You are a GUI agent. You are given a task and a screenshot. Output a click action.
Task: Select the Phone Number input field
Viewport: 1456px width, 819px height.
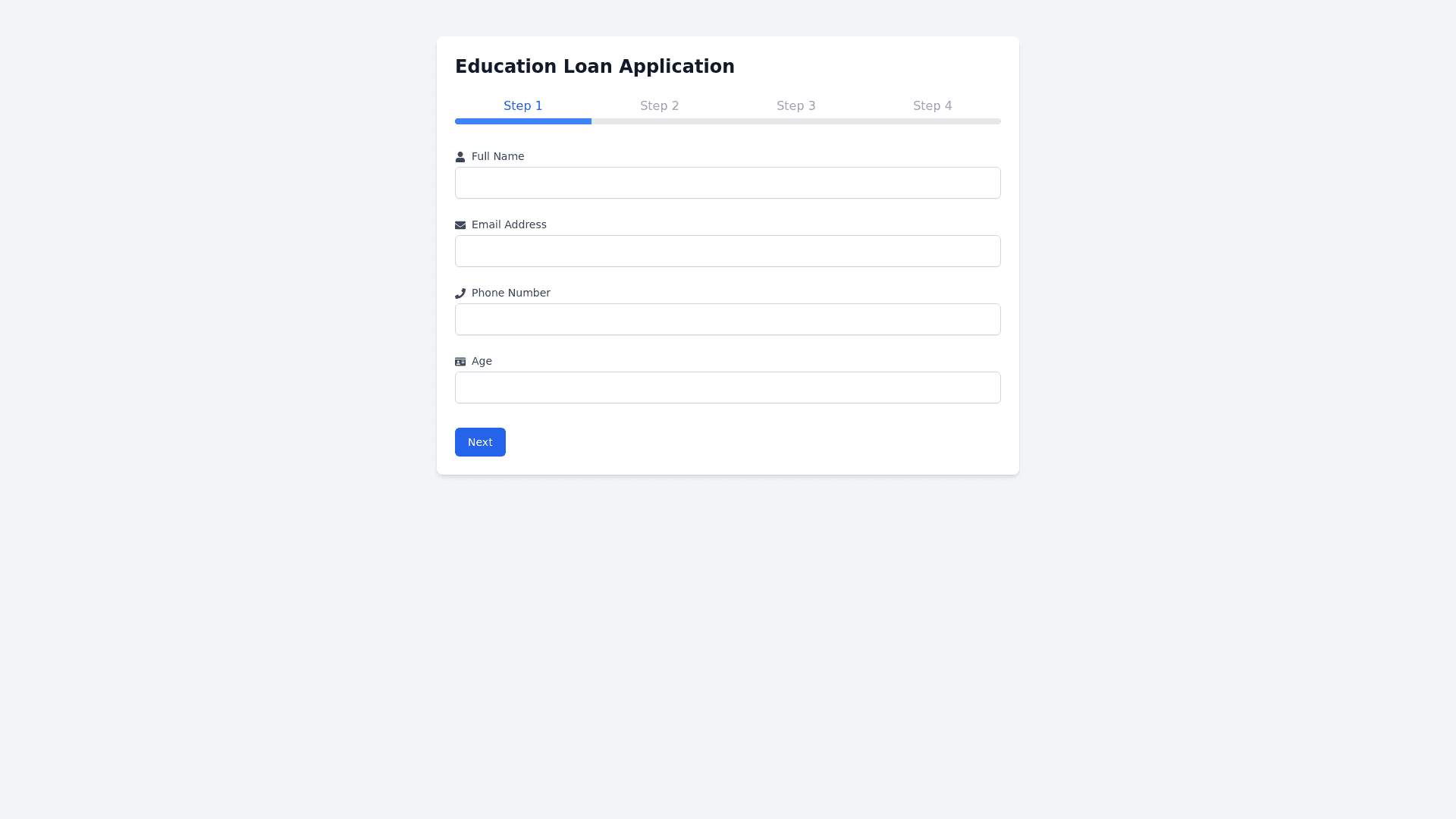[728, 319]
